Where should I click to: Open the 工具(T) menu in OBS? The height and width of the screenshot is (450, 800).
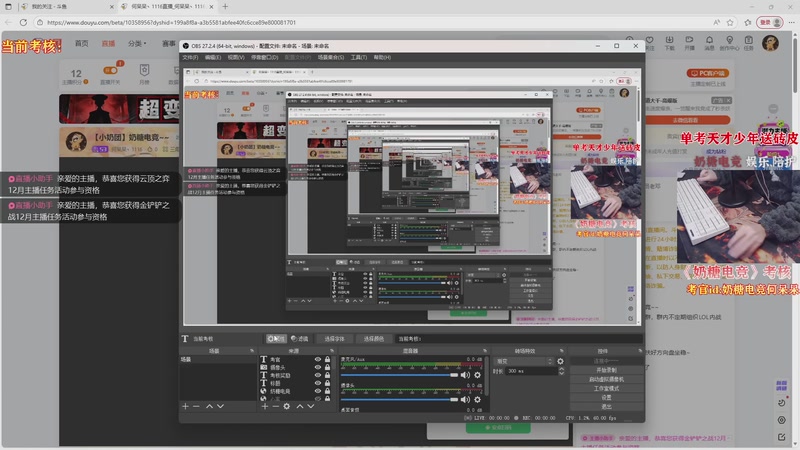(359, 57)
